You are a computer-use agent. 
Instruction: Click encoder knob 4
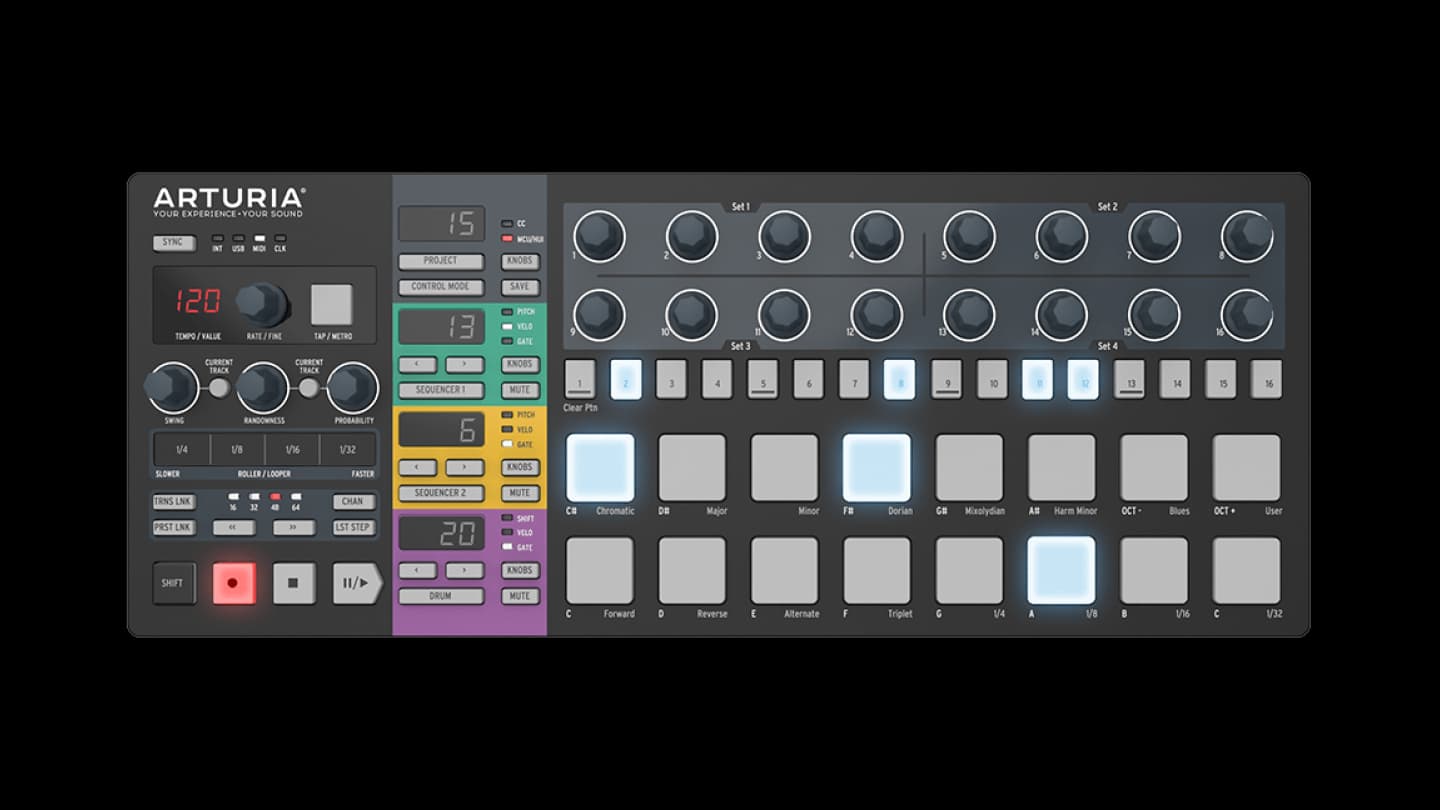(x=877, y=237)
